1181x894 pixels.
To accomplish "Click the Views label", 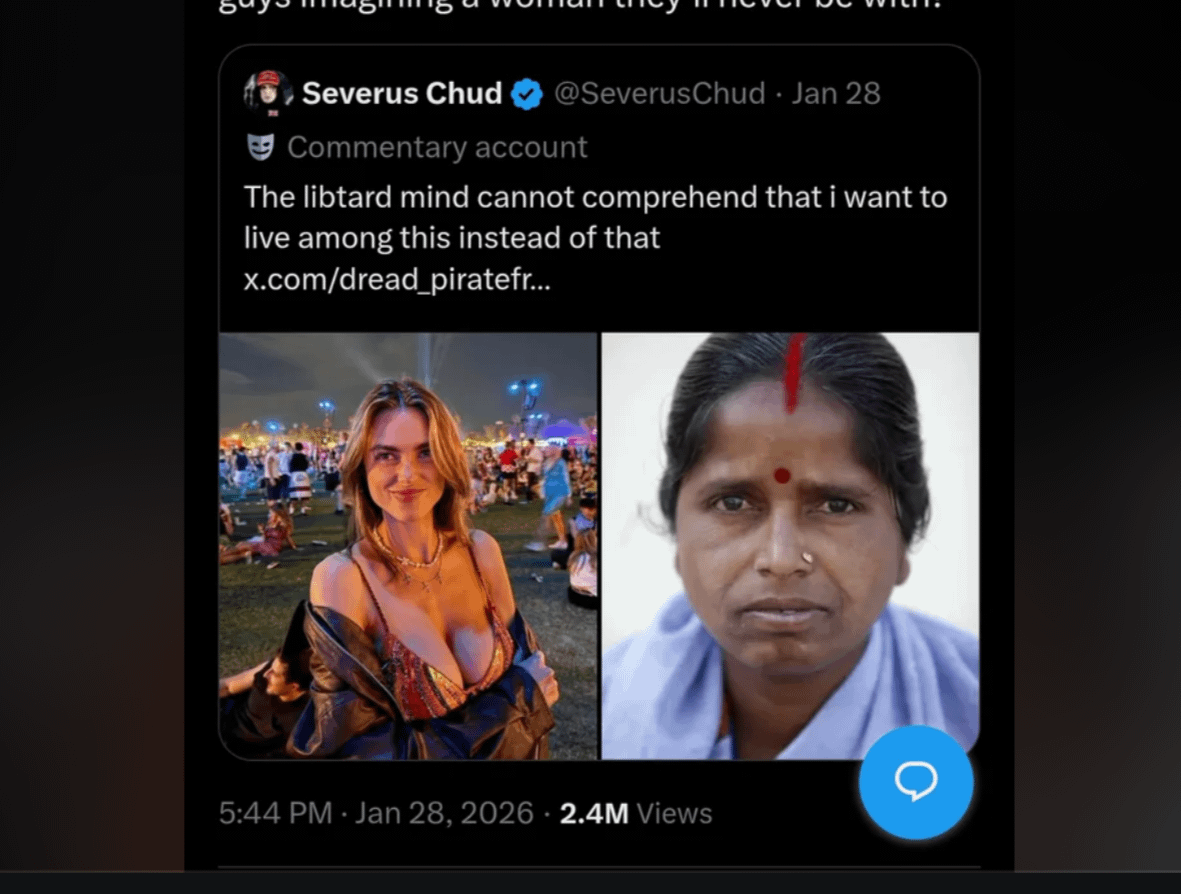I will click(x=675, y=813).
